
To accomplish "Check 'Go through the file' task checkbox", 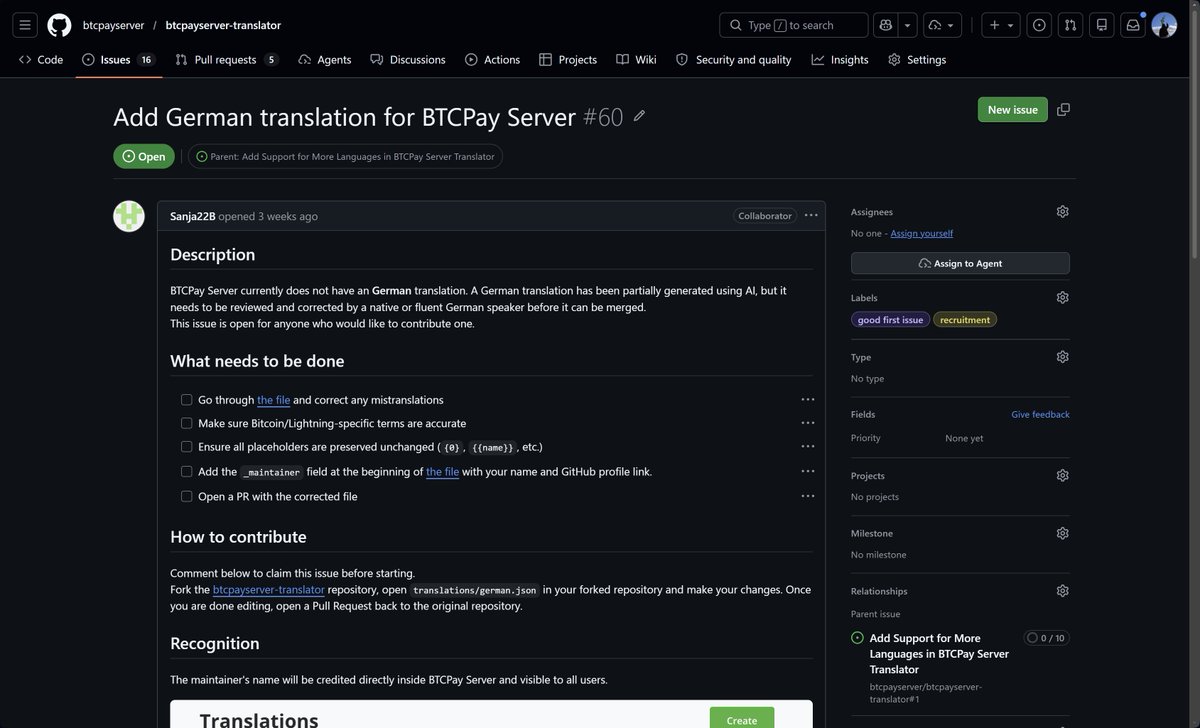I will [x=186, y=399].
